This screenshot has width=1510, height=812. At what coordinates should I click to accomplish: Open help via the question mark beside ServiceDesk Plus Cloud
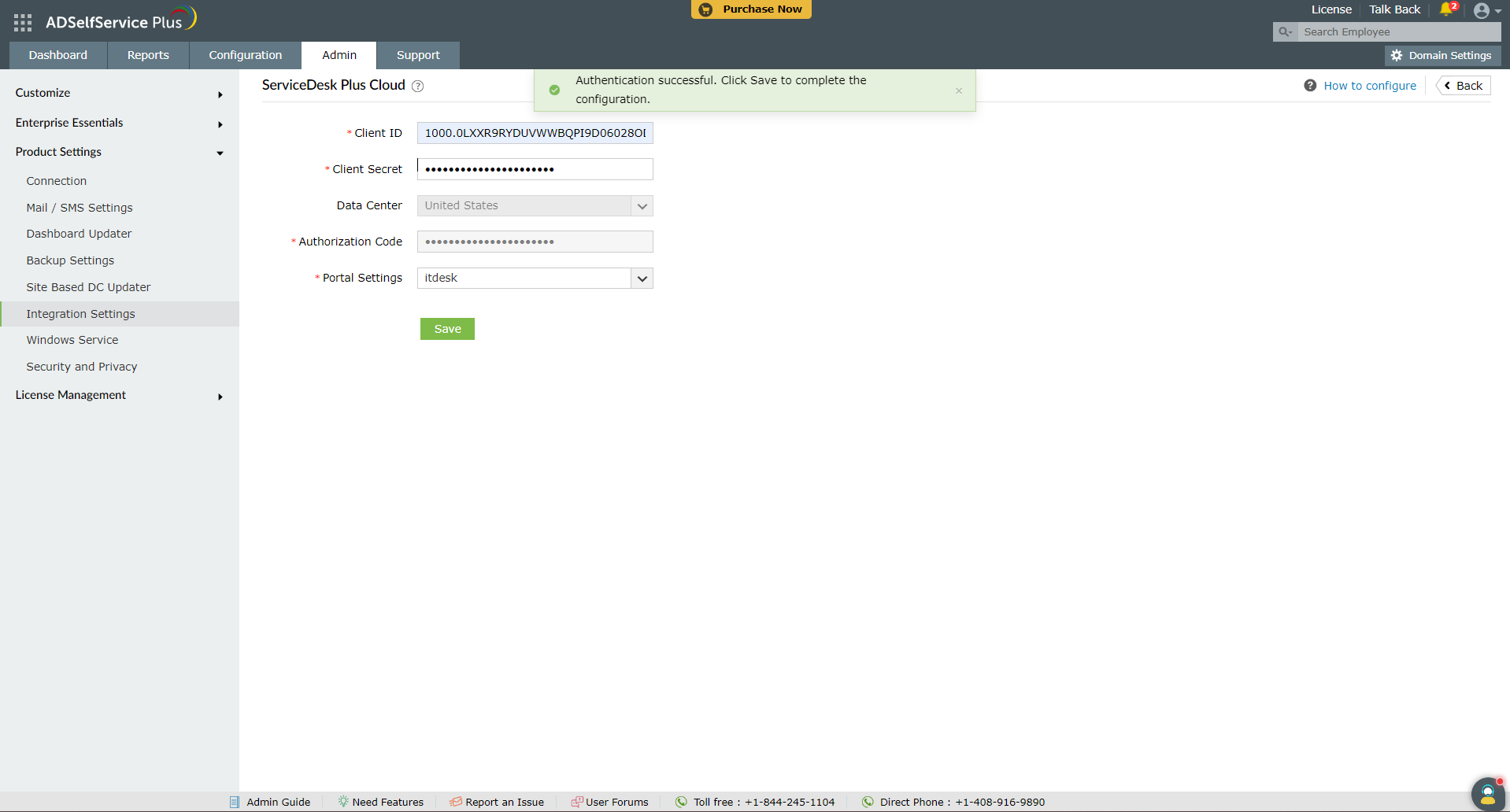418,87
